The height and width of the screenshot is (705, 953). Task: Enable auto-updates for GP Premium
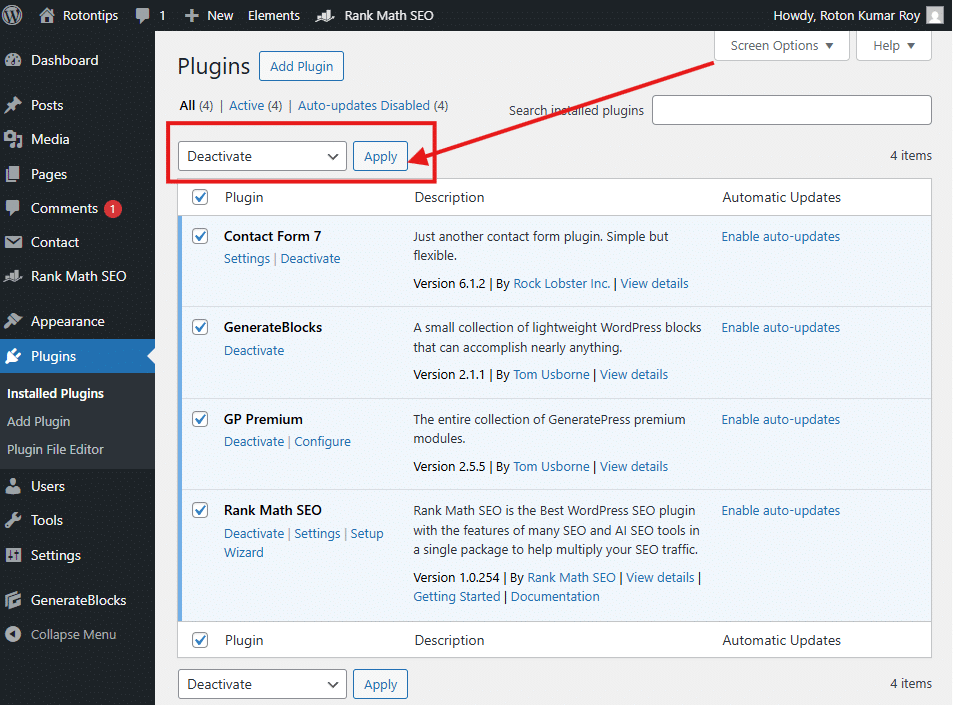tap(780, 419)
